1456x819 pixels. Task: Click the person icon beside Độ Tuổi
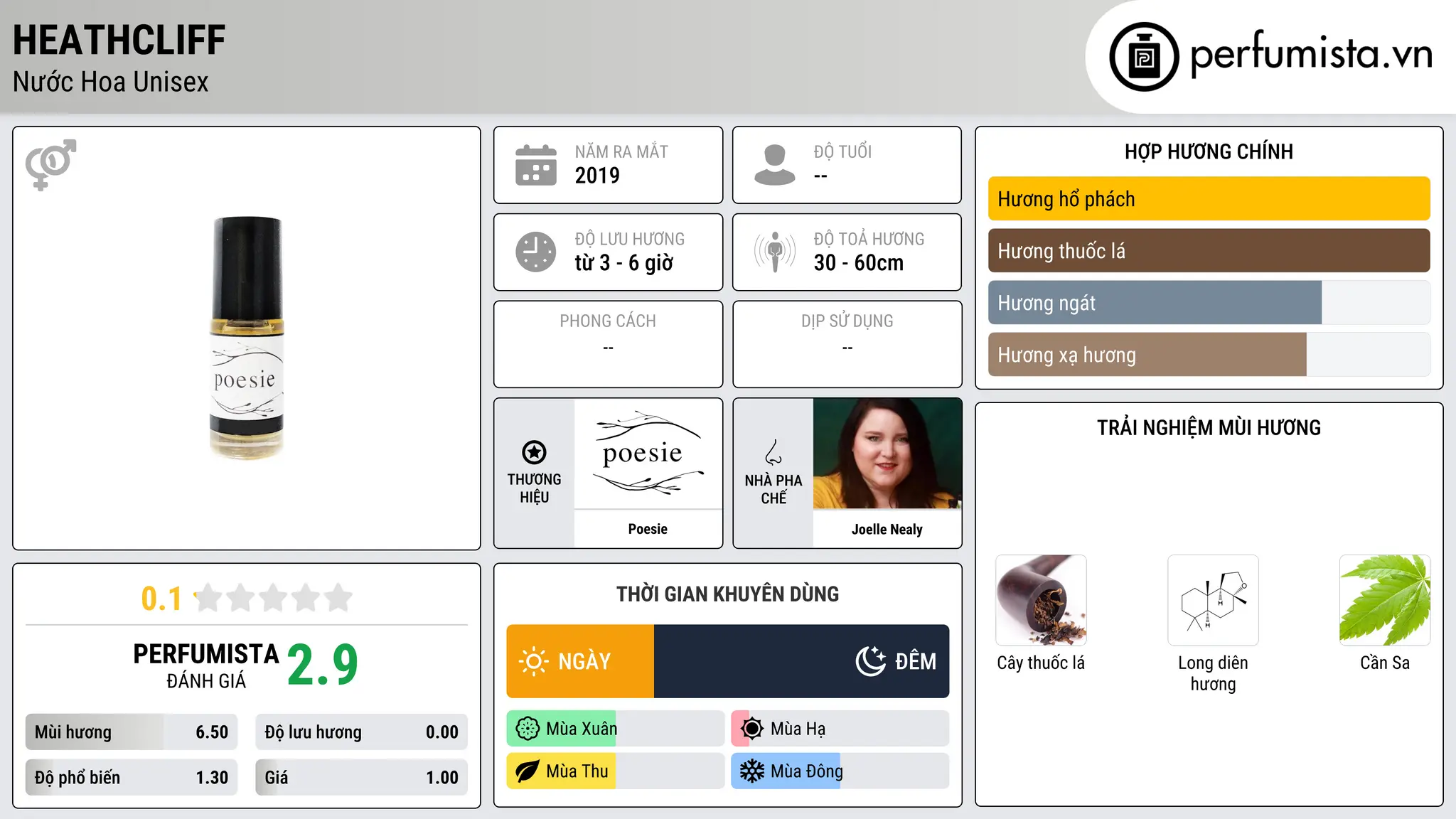point(775,165)
